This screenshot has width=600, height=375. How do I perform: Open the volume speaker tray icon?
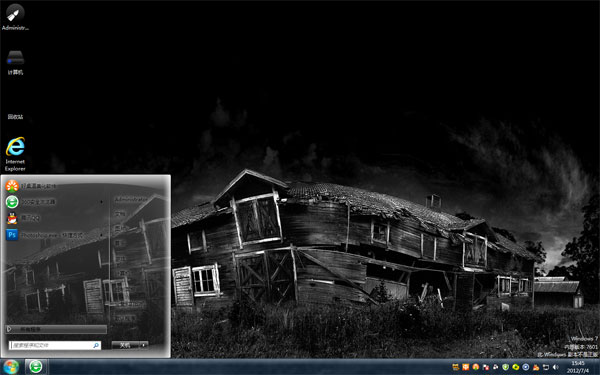click(556, 367)
